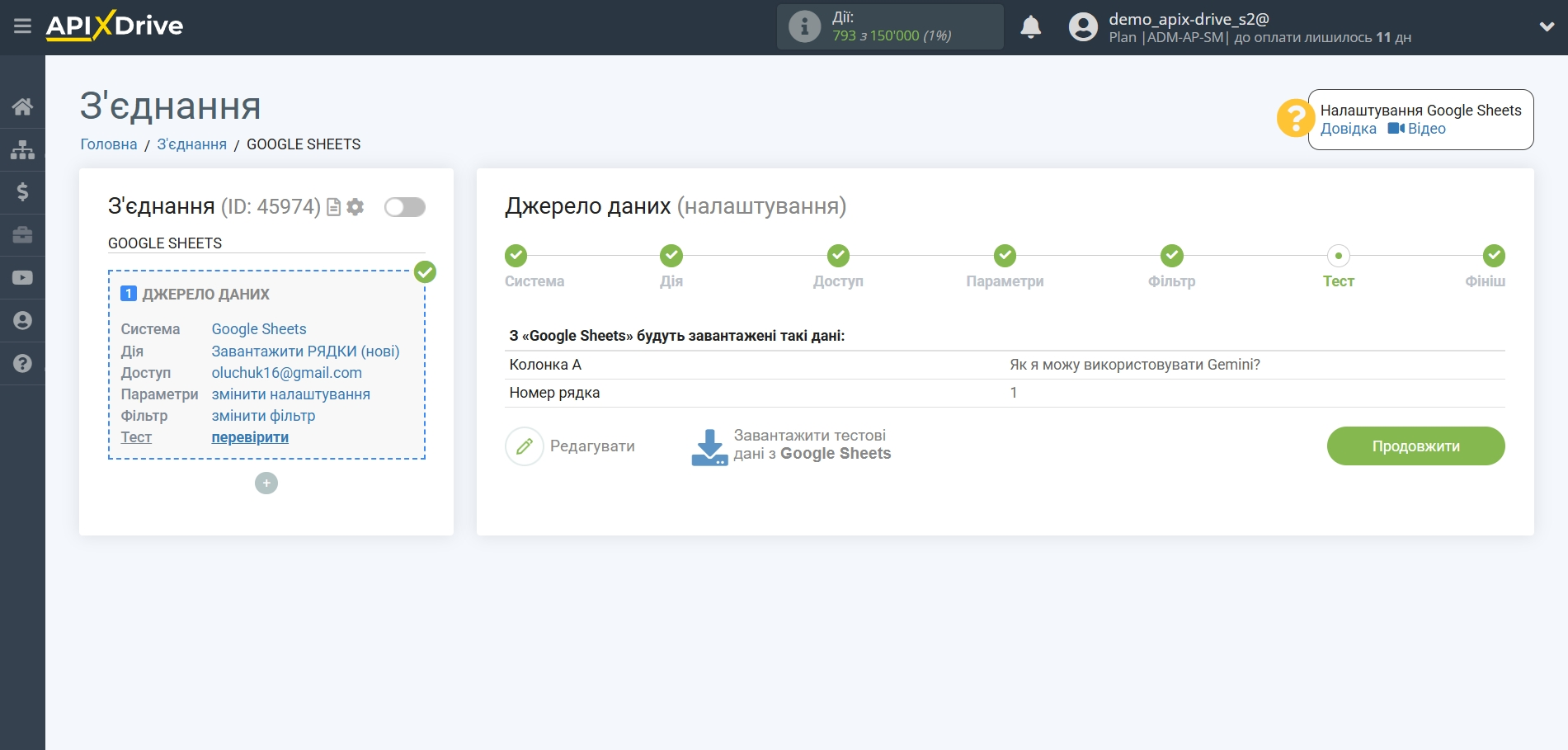
Task: Open connection settings gear icon
Action: point(356,207)
